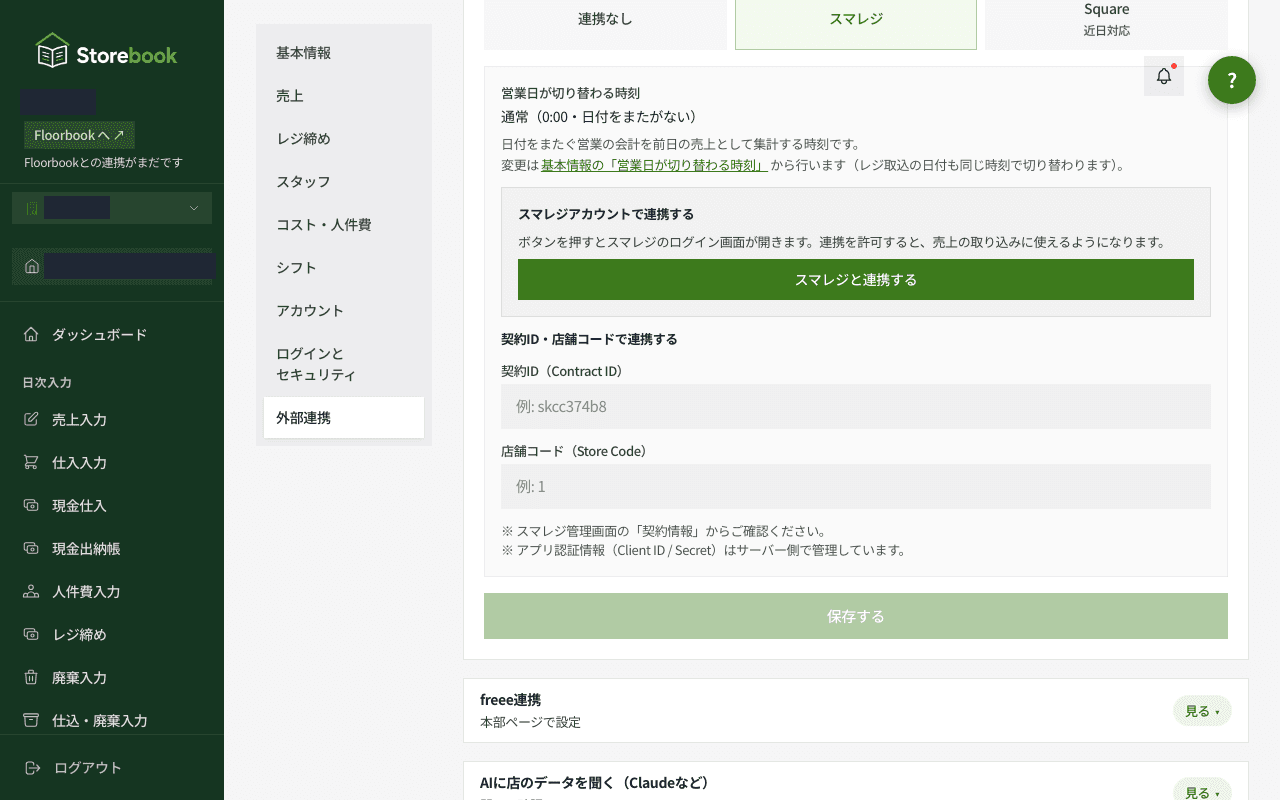Select the Square option
Viewport: 1280px width, 800px height.
click(x=1106, y=20)
